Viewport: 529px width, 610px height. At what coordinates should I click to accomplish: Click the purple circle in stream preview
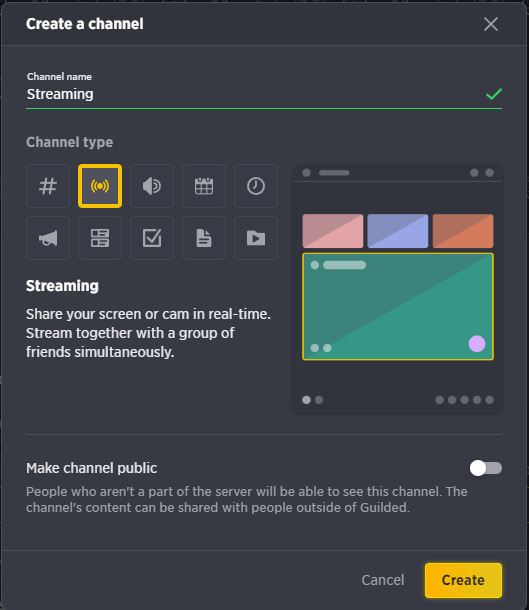(477, 344)
